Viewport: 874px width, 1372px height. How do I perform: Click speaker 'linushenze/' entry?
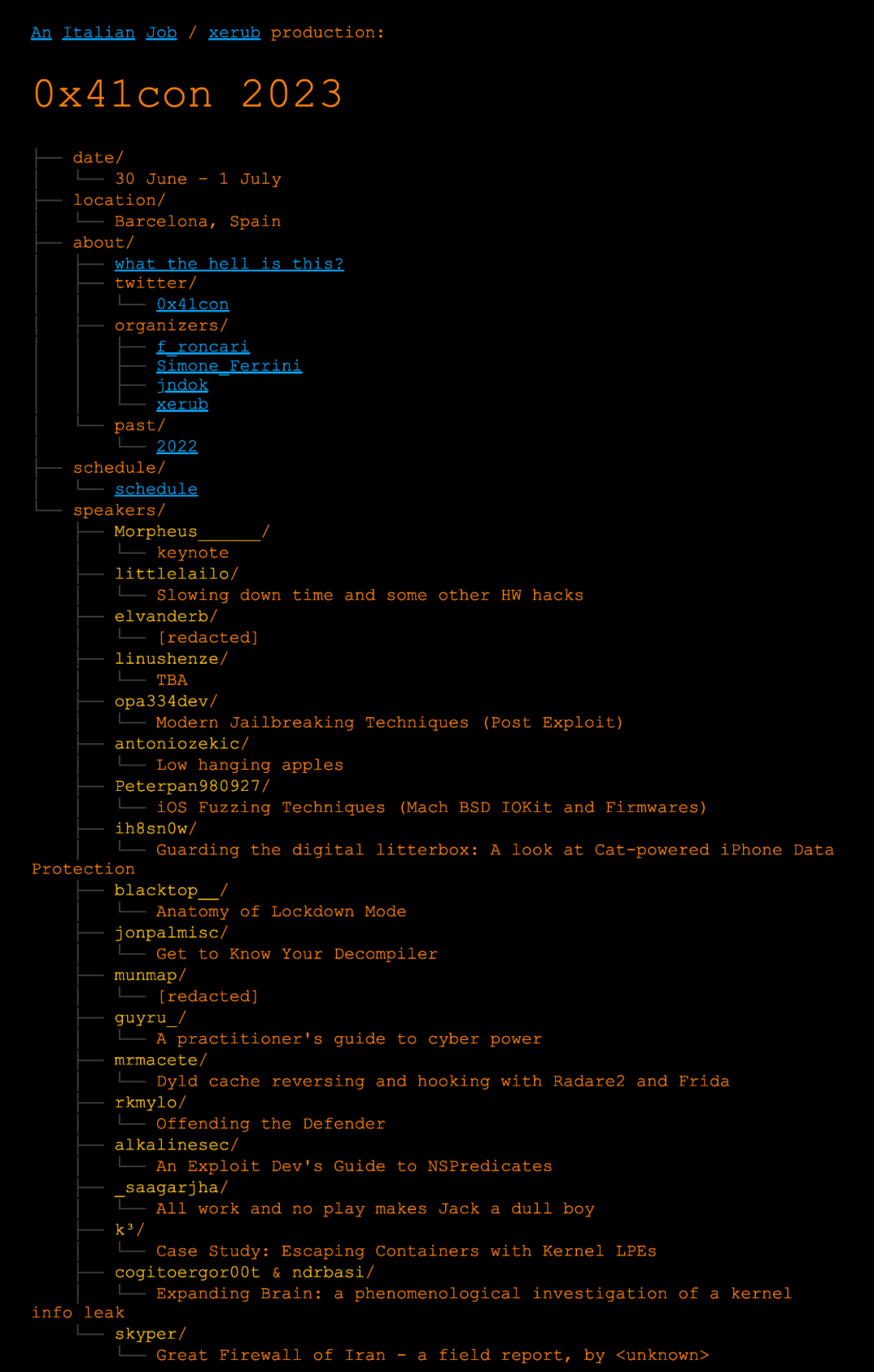(172, 659)
